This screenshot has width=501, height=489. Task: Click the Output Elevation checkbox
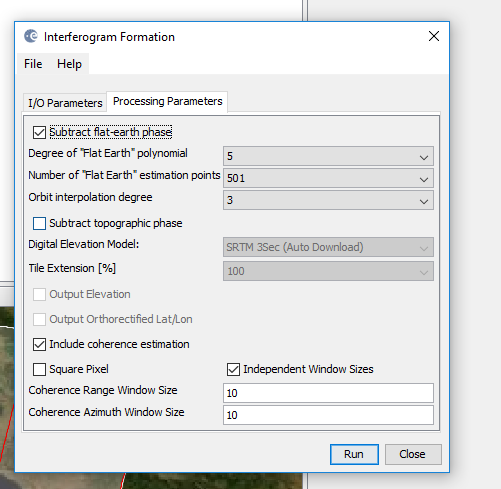pyautogui.click(x=39, y=294)
